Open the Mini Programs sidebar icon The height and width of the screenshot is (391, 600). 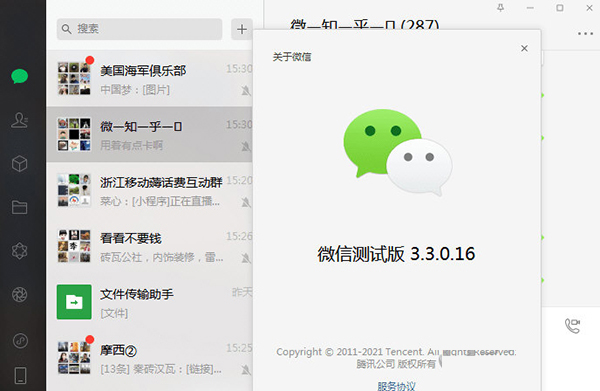[x=20, y=340]
